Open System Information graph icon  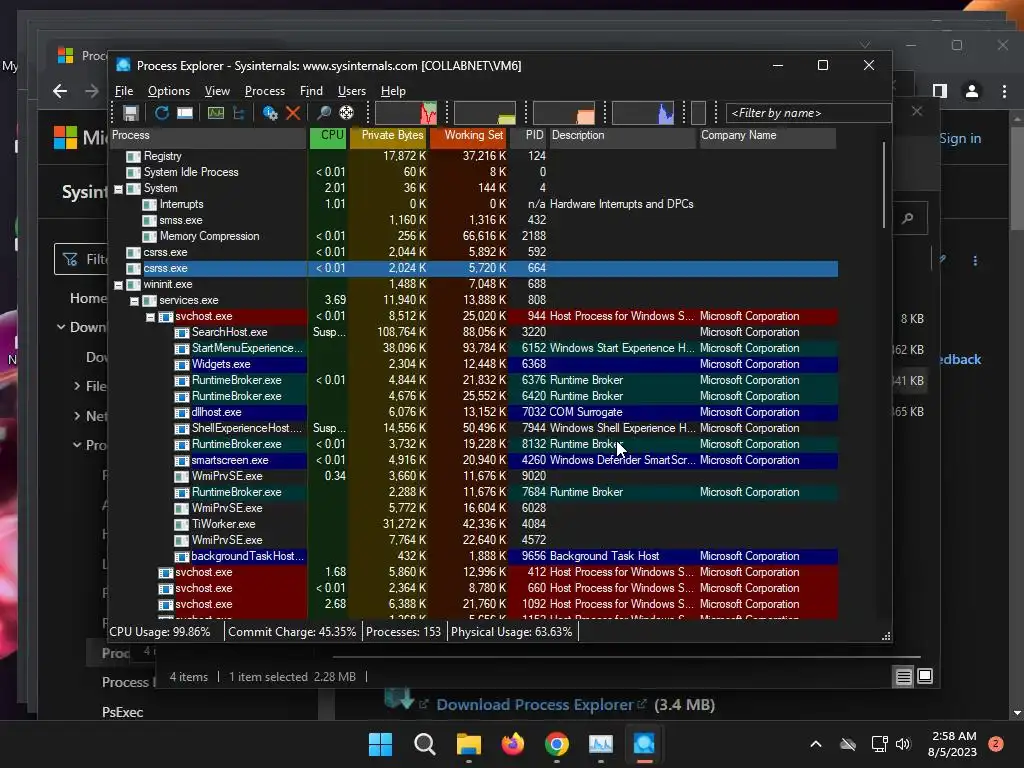[216, 113]
